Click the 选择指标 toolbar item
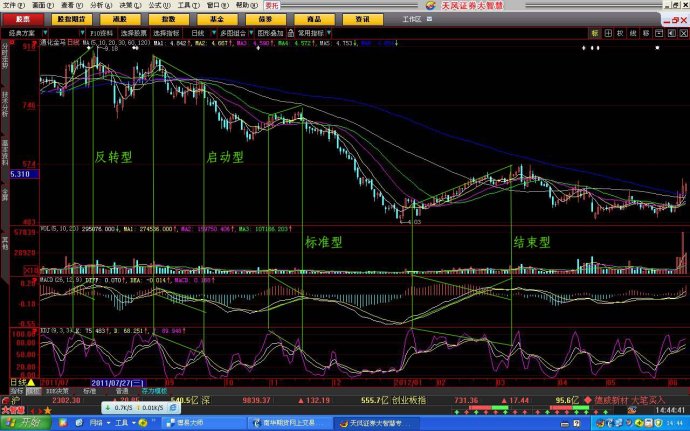Image resolution: width=690 pixels, height=431 pixels. [166, 33]
